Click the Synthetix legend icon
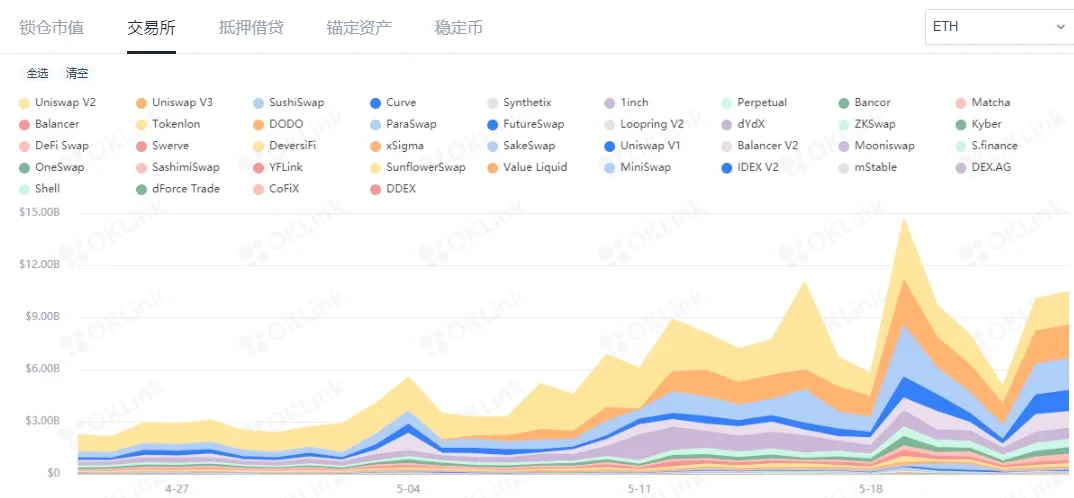Viewport: 1074px width, 498px height. pyautogui.click(x=493, y=103)
